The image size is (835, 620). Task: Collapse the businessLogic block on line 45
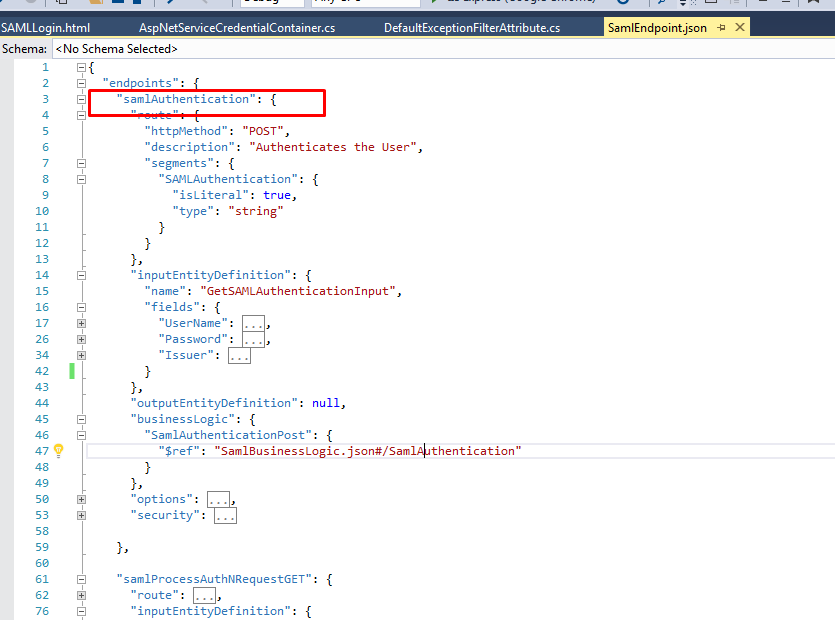click(81, 419)
